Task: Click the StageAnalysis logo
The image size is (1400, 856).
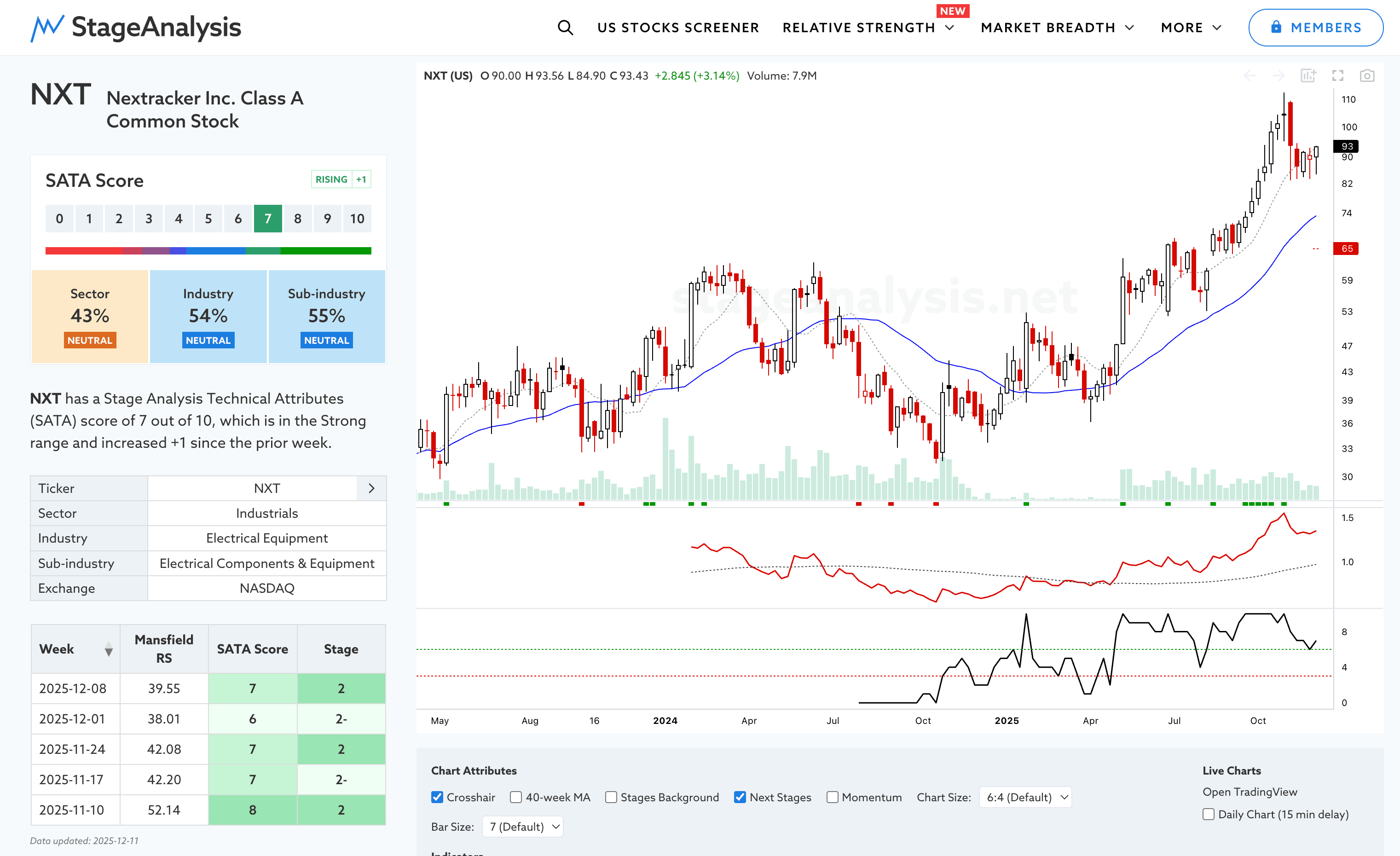Action: coord(136,27)
